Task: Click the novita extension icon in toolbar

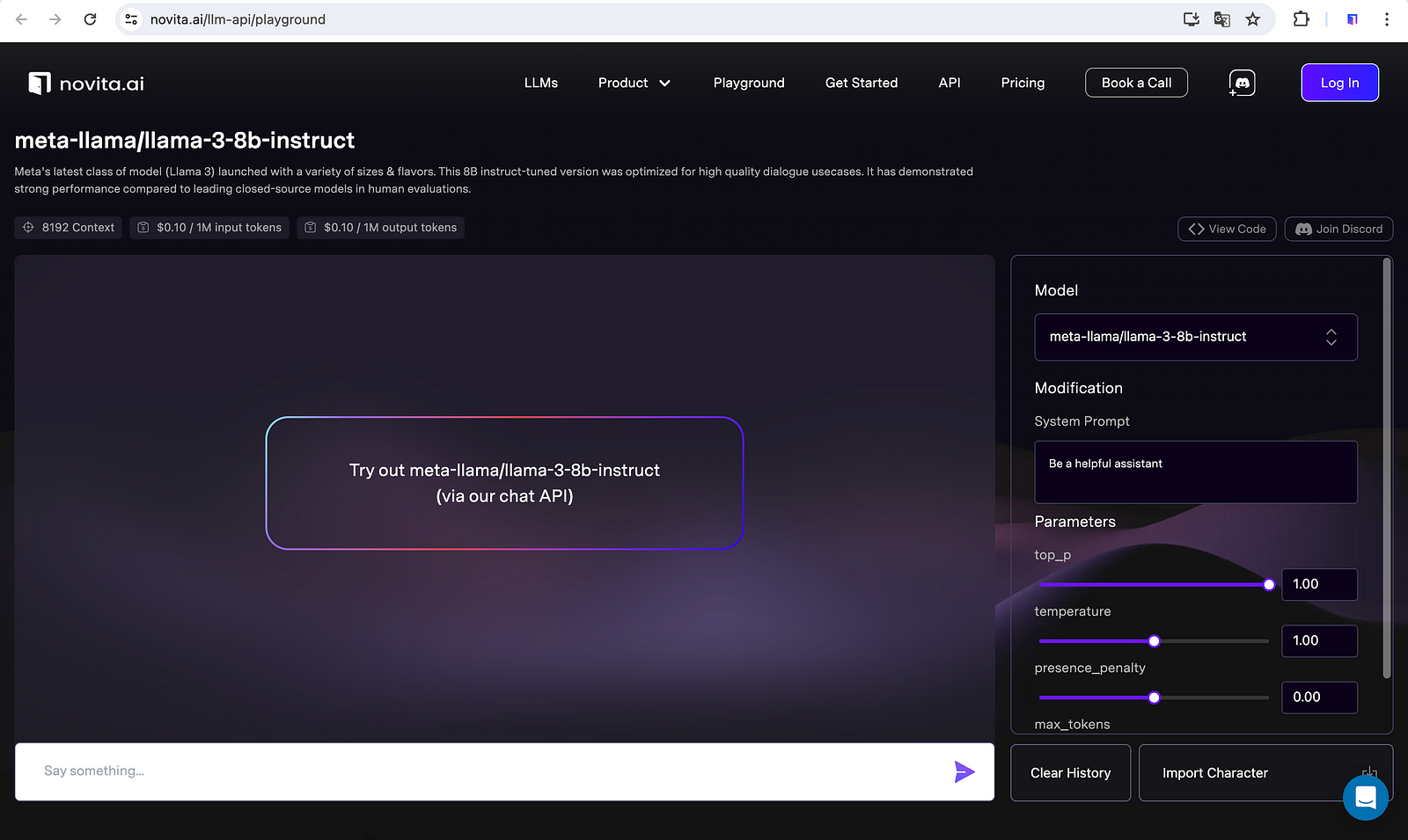Action: 1353,19
